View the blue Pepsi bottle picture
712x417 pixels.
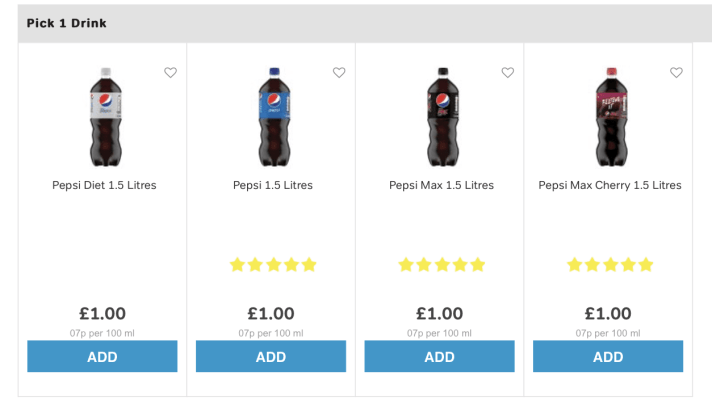pos(273,116)
